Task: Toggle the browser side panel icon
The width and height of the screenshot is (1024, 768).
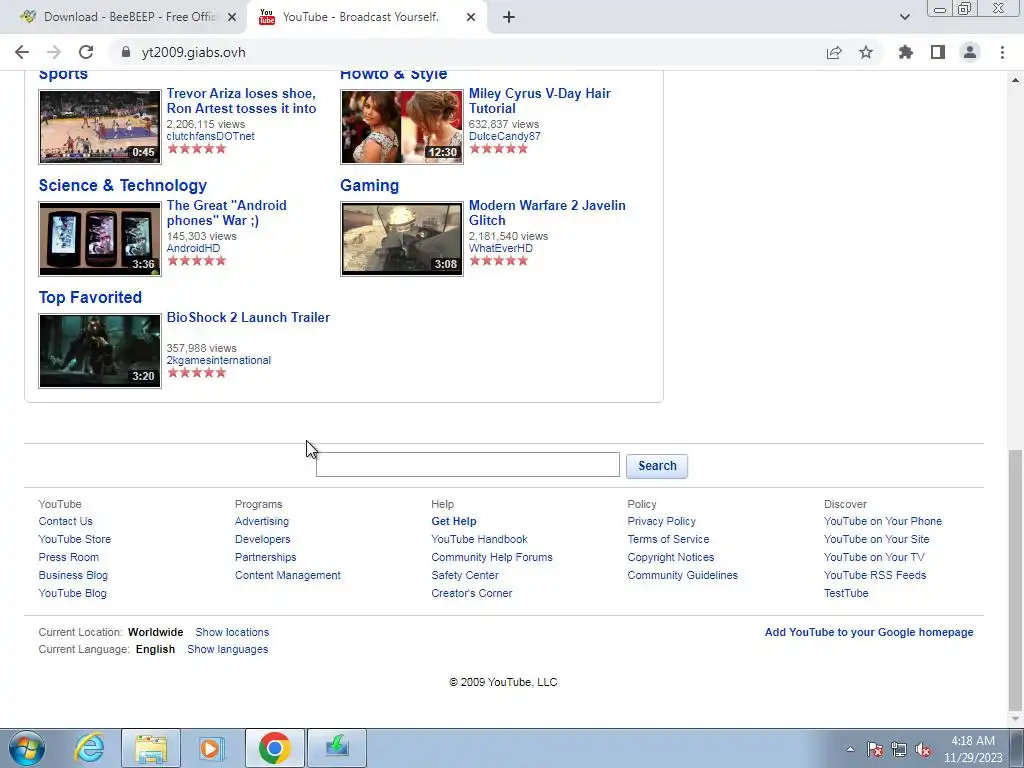Action: click(x=938, y=52)
